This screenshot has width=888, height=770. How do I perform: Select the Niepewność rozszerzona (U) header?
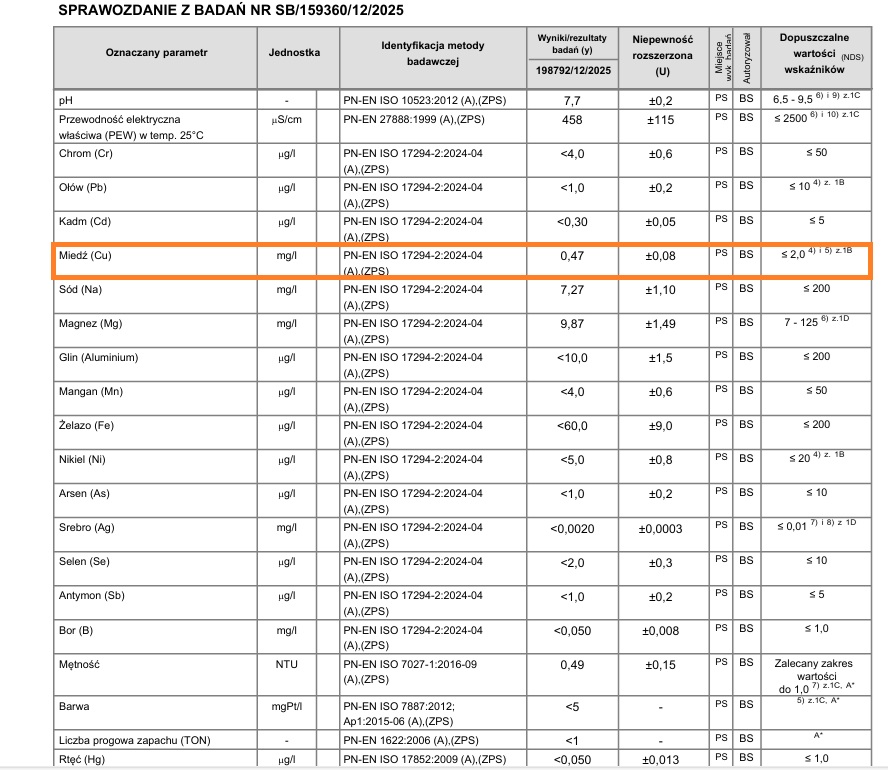662,55
